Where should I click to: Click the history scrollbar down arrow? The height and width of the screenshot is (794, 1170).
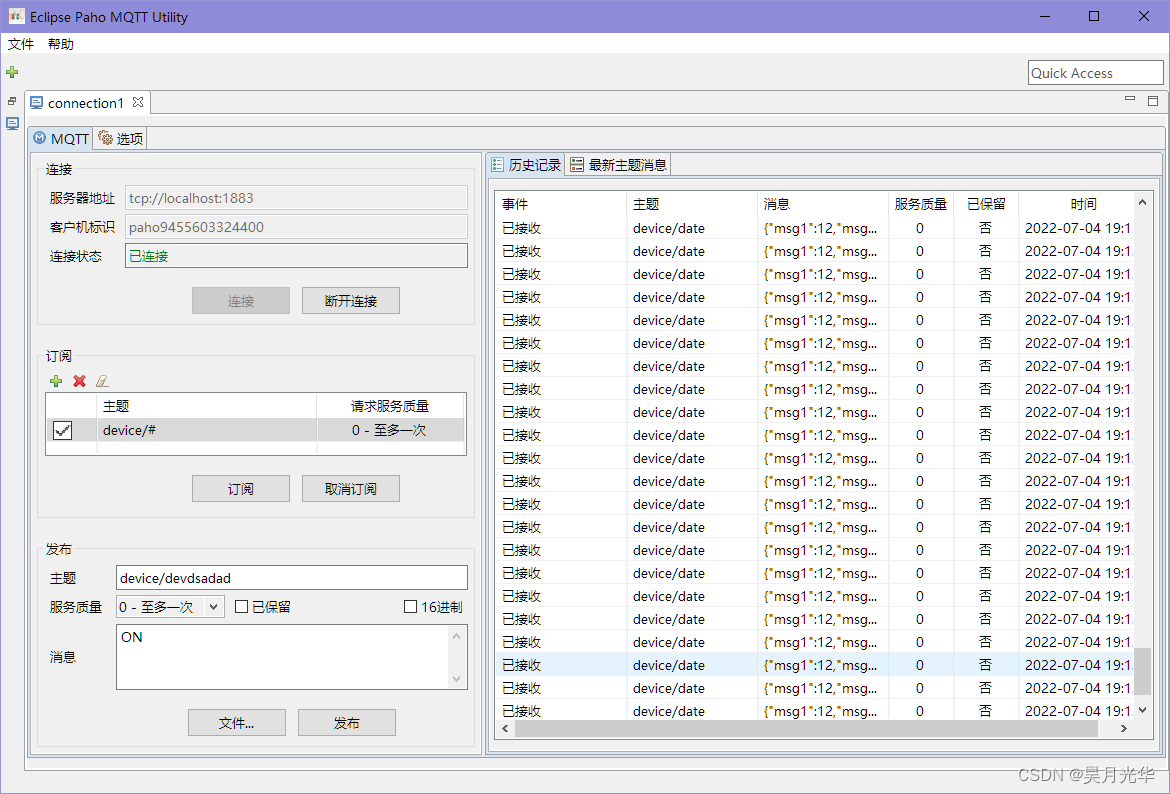[1142, 710]
